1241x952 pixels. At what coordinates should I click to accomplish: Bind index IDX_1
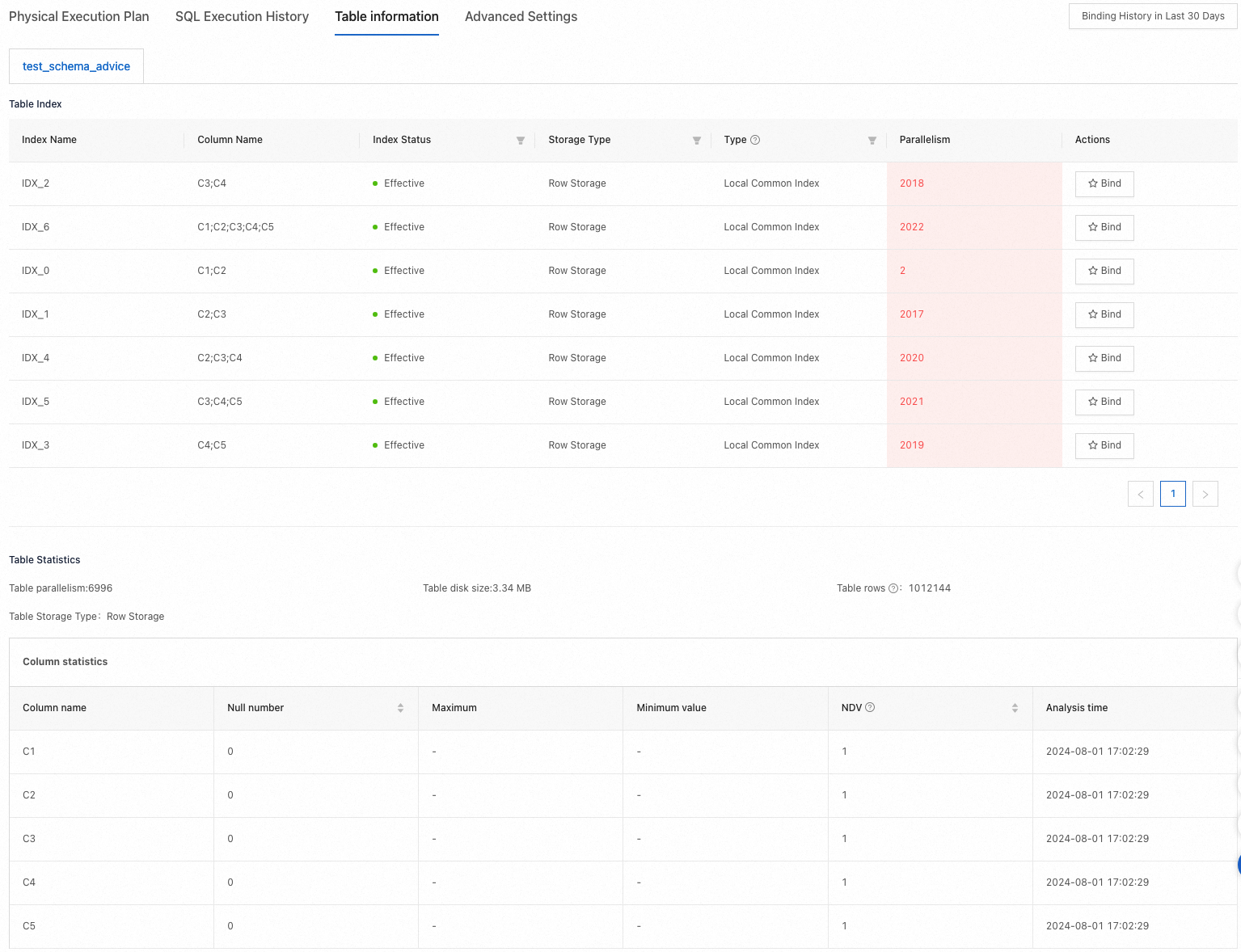tap(1104, 315)
